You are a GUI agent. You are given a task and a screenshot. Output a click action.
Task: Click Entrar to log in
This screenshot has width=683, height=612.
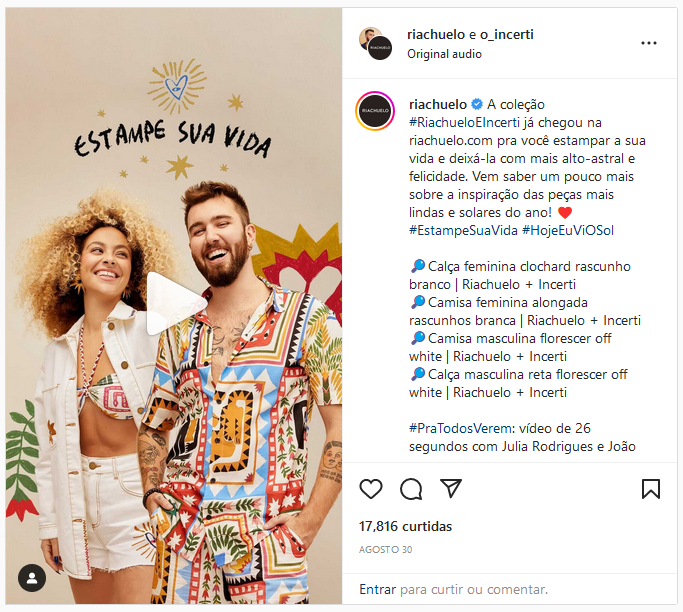(378, 589)
